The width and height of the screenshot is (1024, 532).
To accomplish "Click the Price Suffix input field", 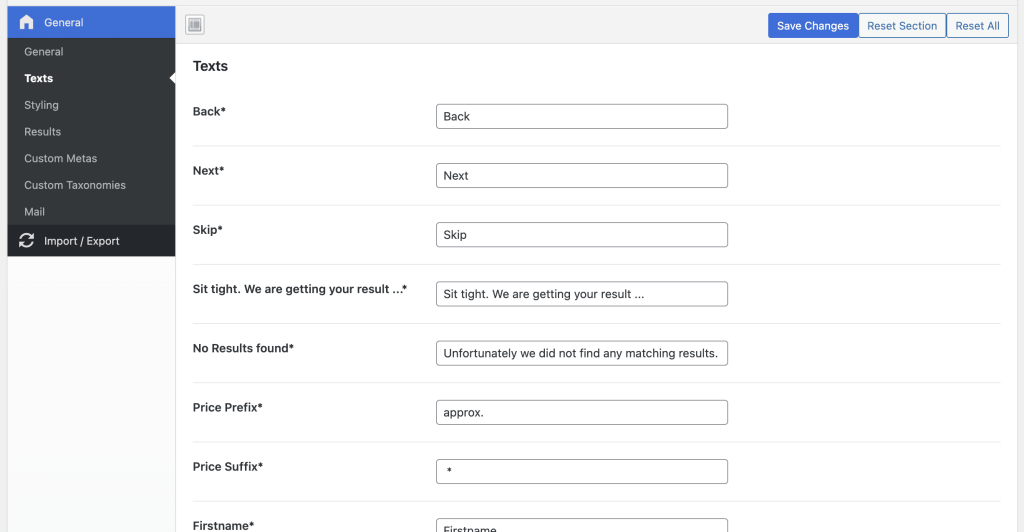I will point(582,471).
